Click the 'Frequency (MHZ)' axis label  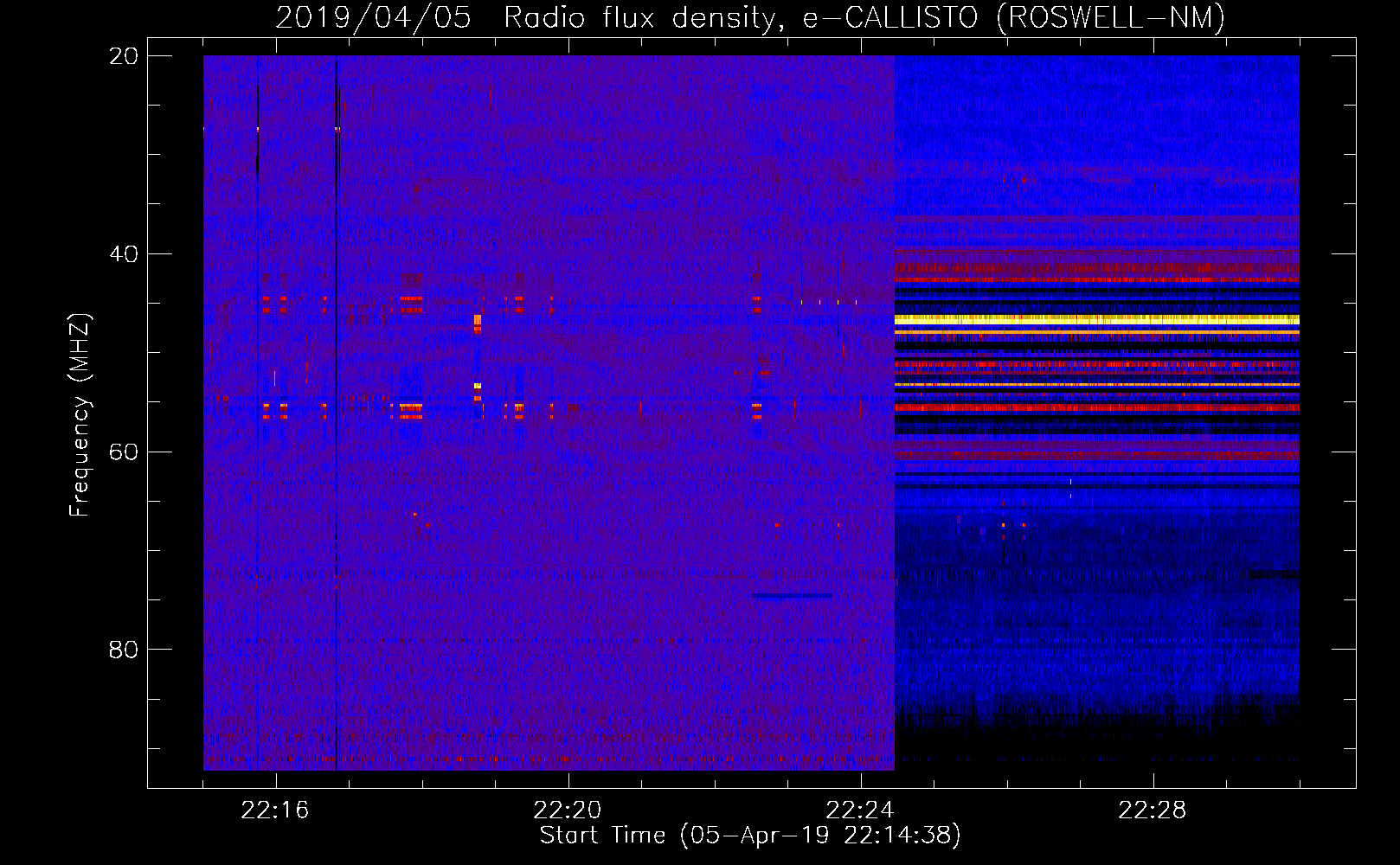[80, 415]
